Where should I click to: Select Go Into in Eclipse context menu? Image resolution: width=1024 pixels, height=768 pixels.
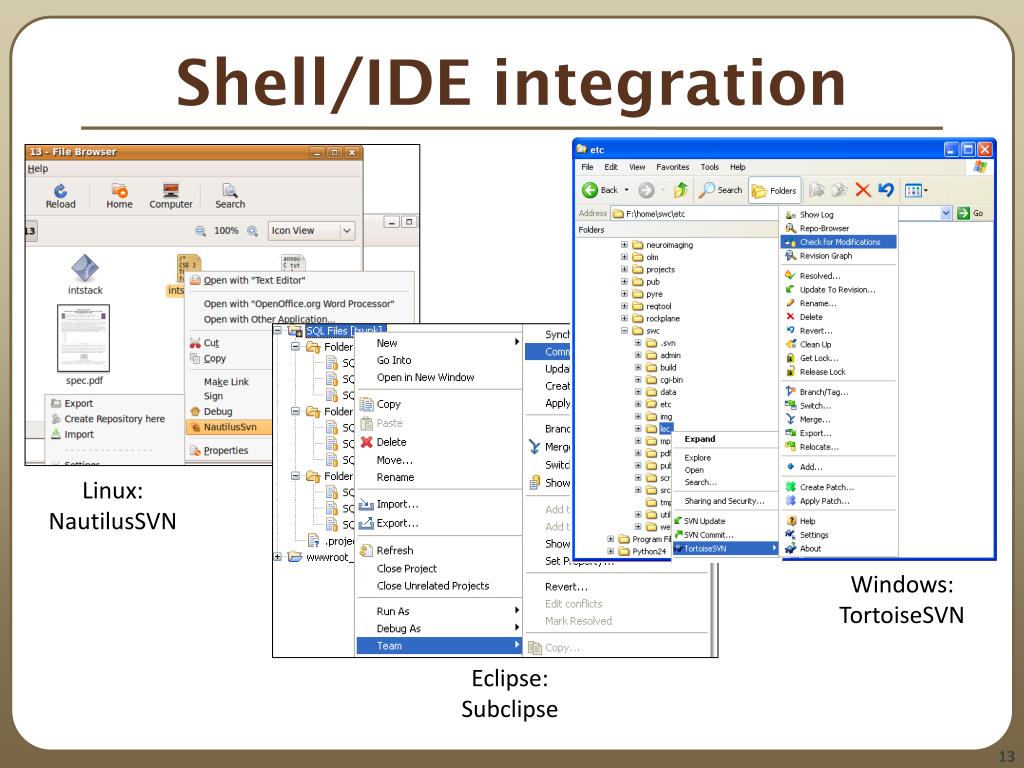394,360
